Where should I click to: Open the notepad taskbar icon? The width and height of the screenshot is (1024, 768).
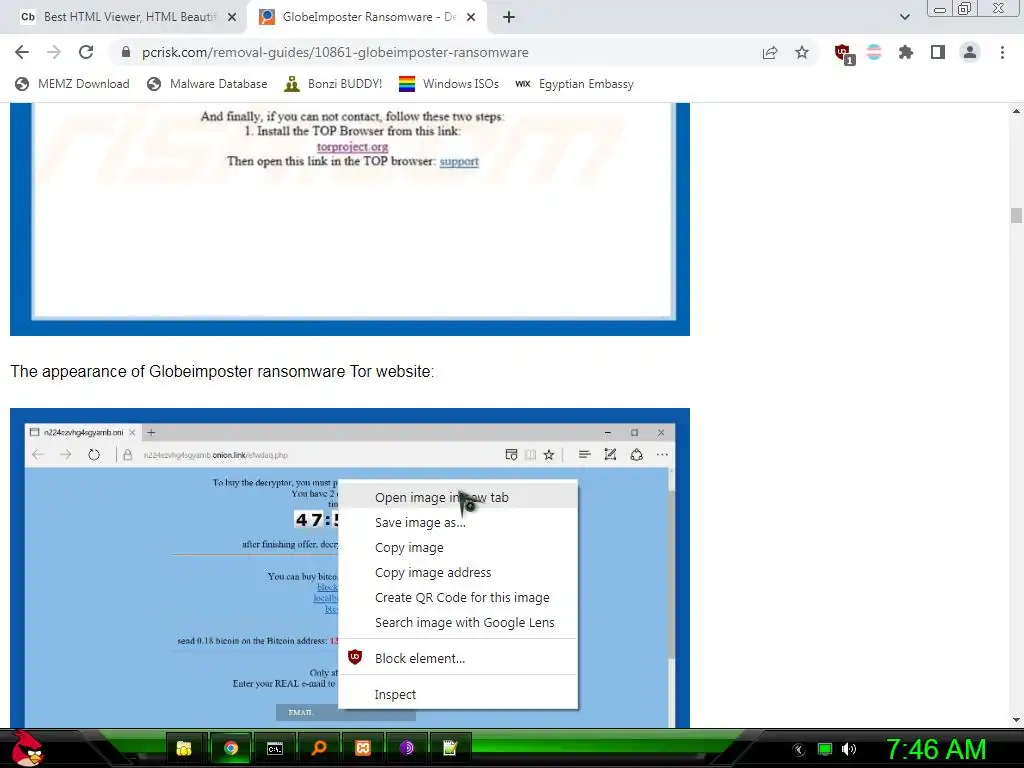click(x=450, y=748)
